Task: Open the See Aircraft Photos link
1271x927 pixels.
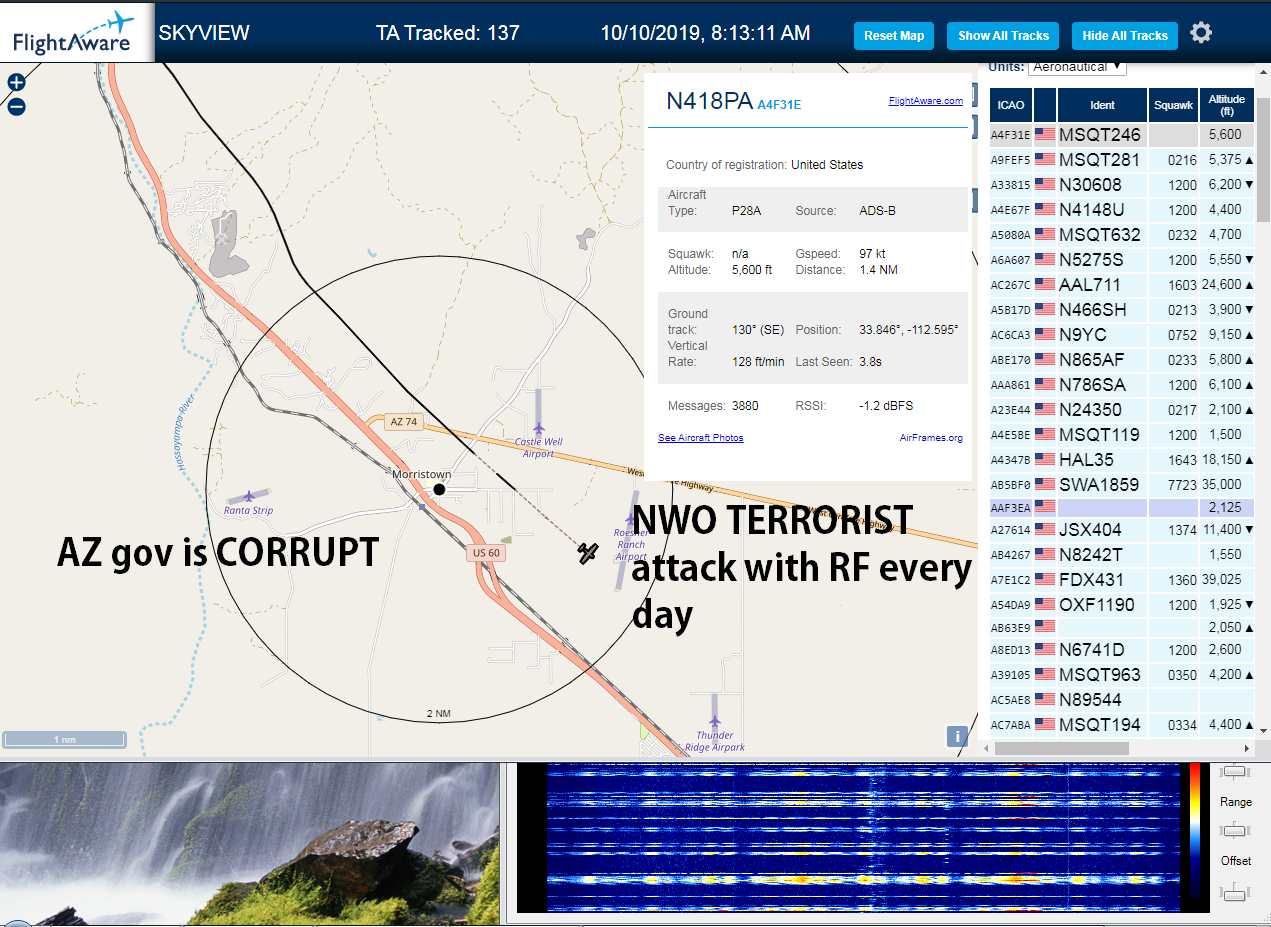Action: point(700,438)
